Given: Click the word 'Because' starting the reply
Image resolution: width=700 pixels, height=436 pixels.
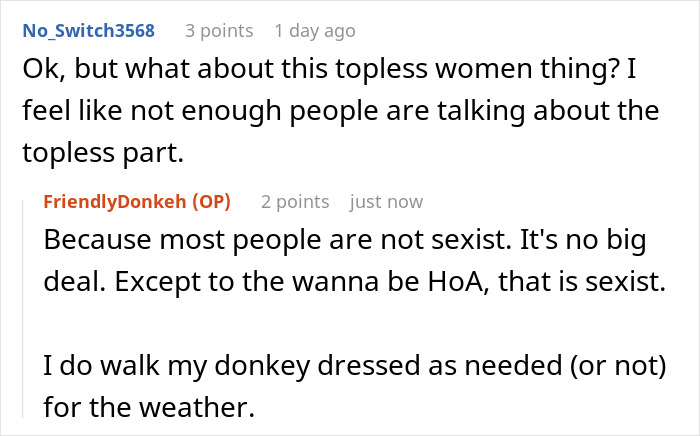Looking at the screenshot, I should [x=100, y=241].
